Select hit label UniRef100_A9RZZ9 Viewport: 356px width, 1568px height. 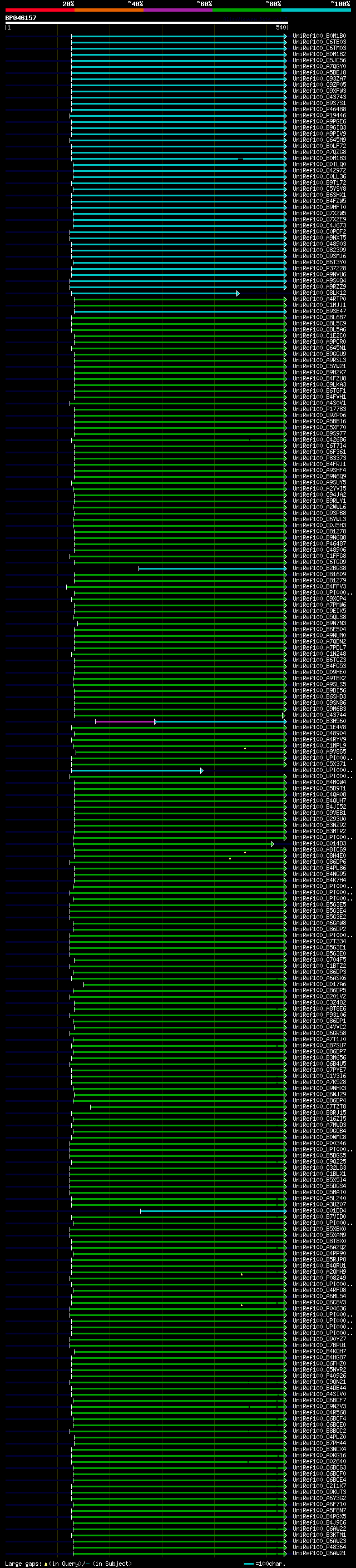(x=319, y=286)
